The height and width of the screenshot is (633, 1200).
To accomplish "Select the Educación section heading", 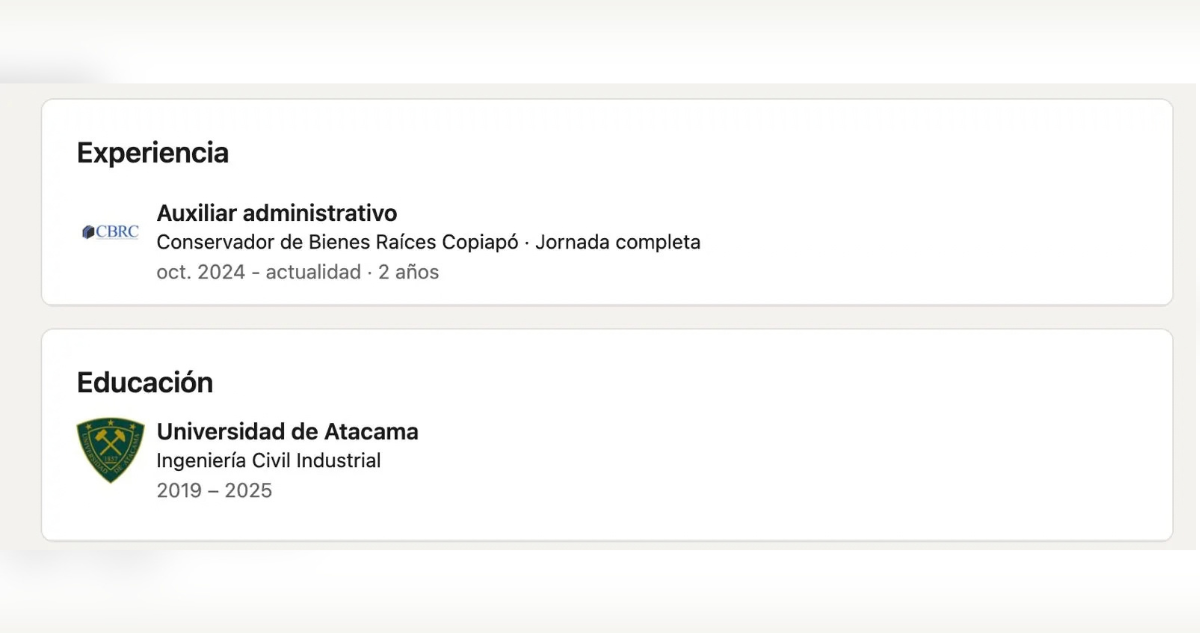I will [x=145, y=383].
